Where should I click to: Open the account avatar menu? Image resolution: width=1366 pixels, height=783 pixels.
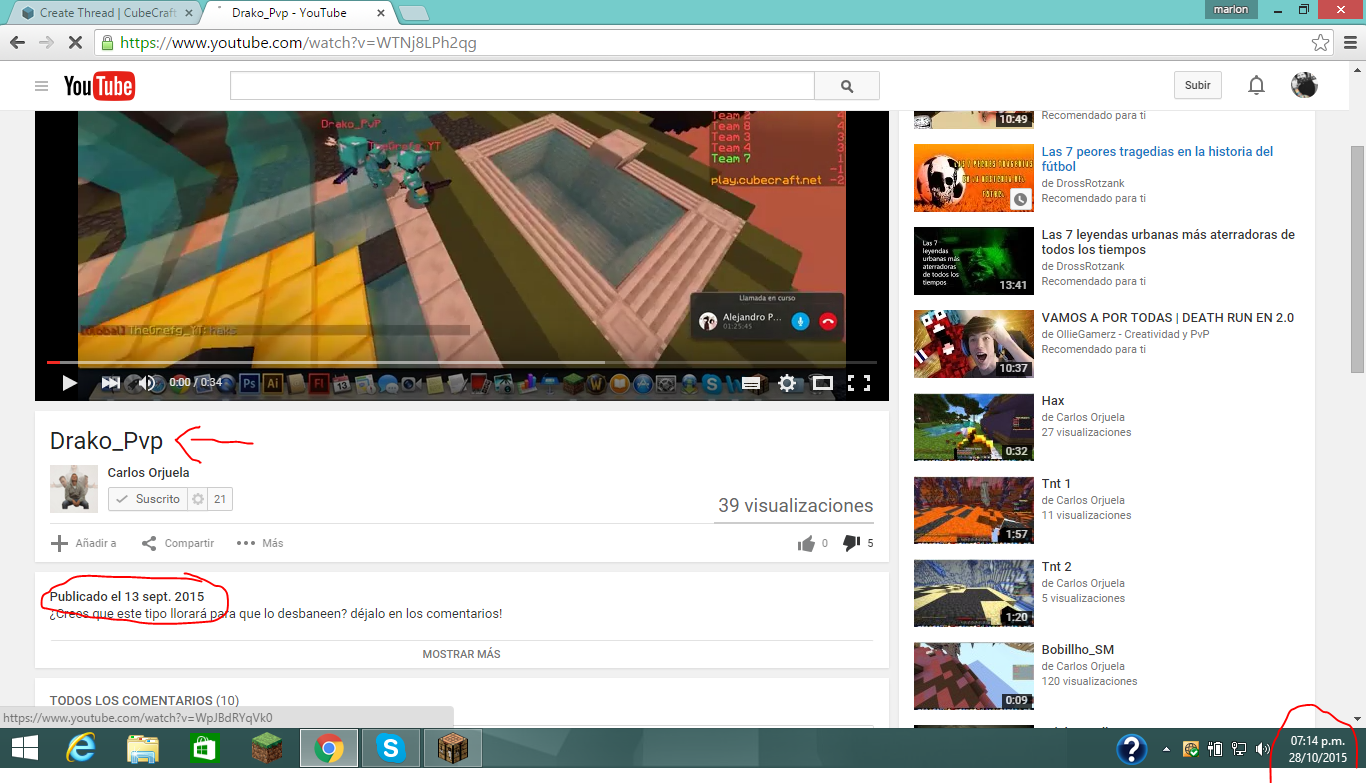pyautogui.click(x=1304, y=85)
